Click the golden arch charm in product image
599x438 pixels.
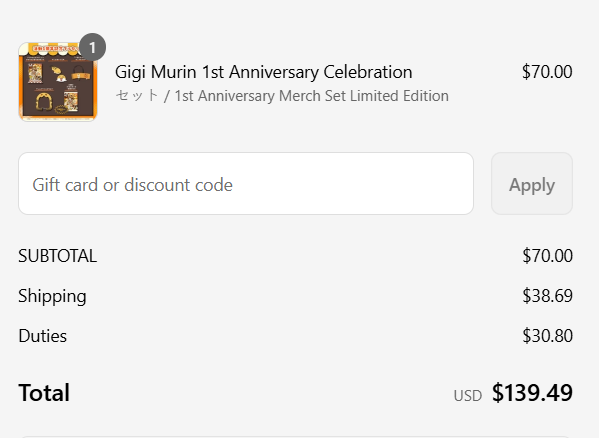pos(43,102)
